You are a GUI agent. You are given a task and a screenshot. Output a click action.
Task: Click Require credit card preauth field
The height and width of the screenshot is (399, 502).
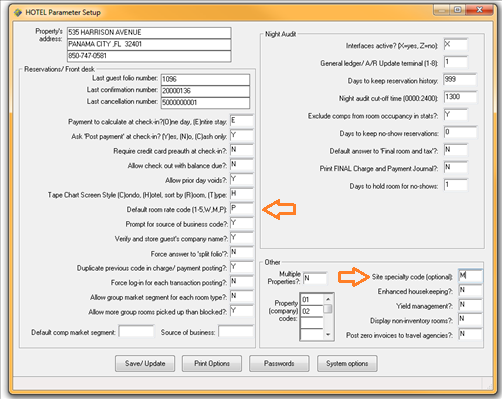pyautogui.click(x=242, y=150)
